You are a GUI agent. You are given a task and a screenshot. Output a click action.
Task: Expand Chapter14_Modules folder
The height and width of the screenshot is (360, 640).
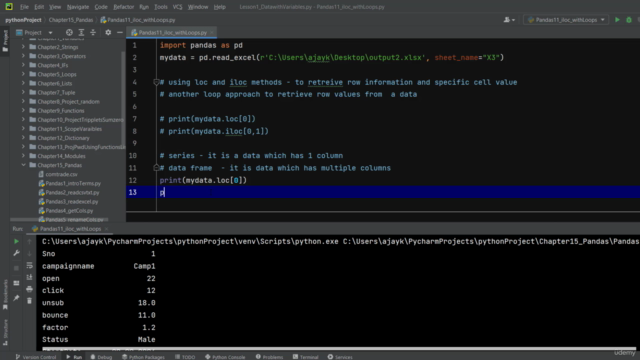[x=23, y=156]
